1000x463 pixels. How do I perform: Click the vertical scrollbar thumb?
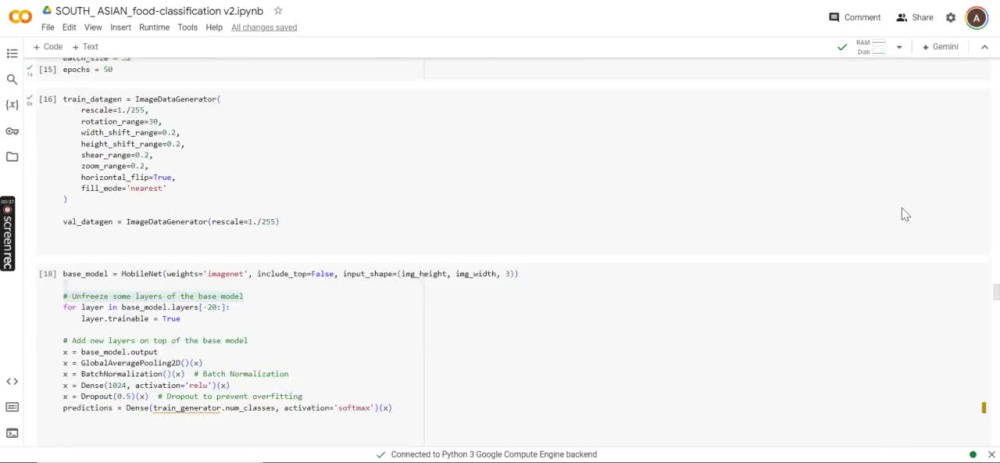pos(996,292)
